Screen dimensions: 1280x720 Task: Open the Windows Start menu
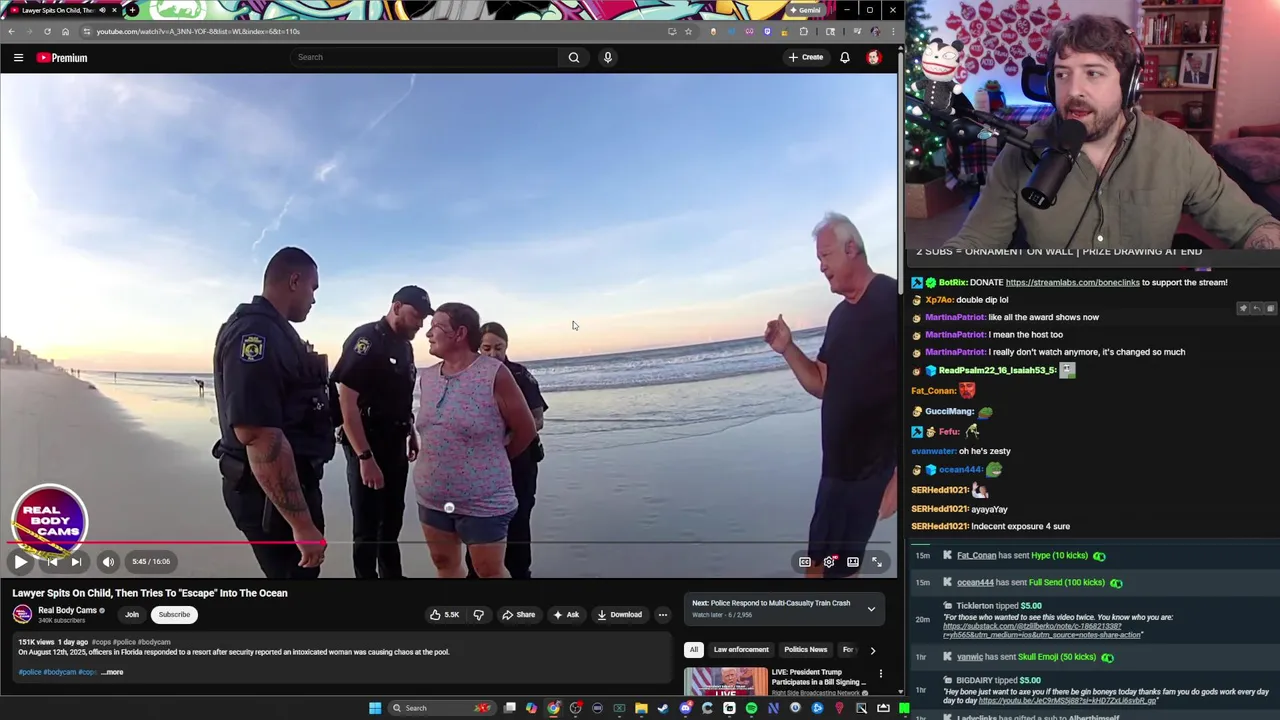click(x=375, y=708)
